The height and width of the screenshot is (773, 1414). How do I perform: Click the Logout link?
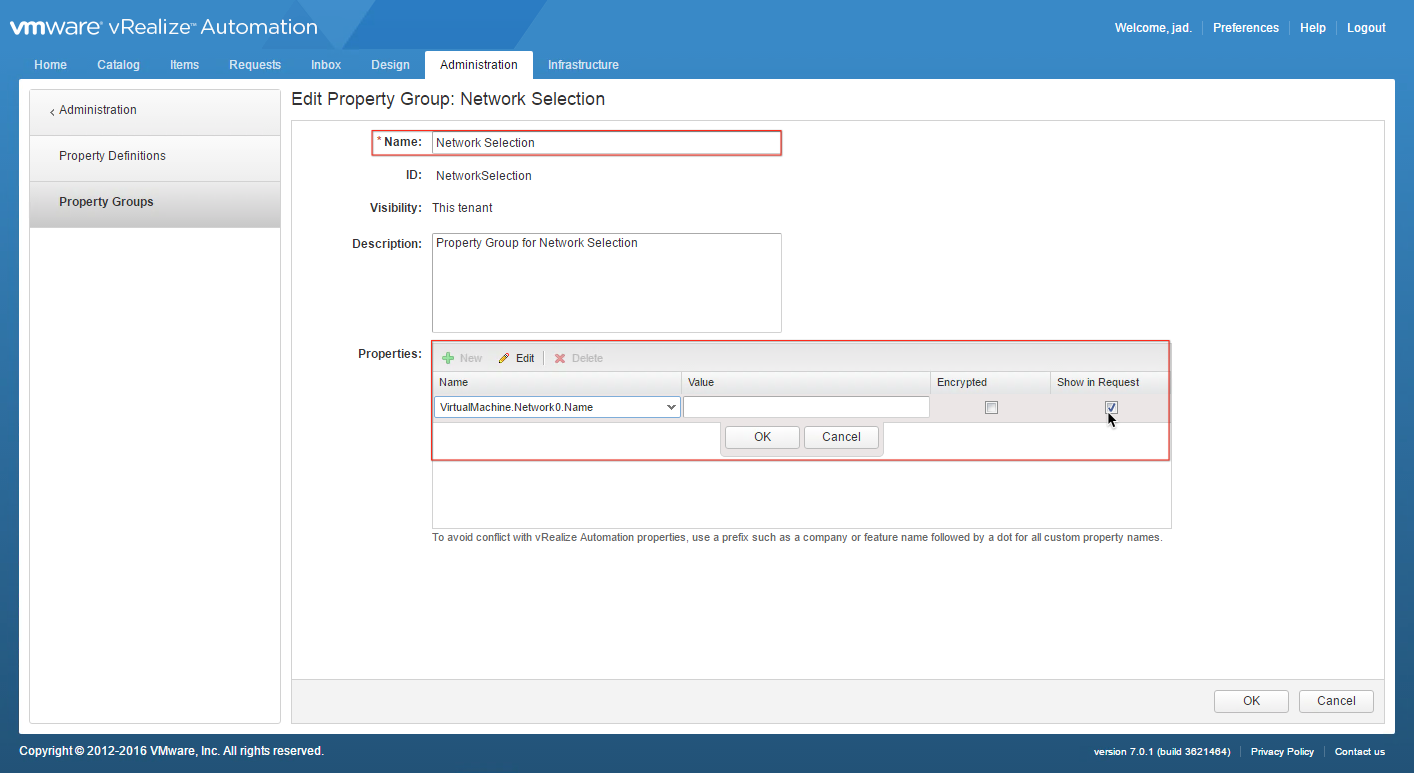1366,28
